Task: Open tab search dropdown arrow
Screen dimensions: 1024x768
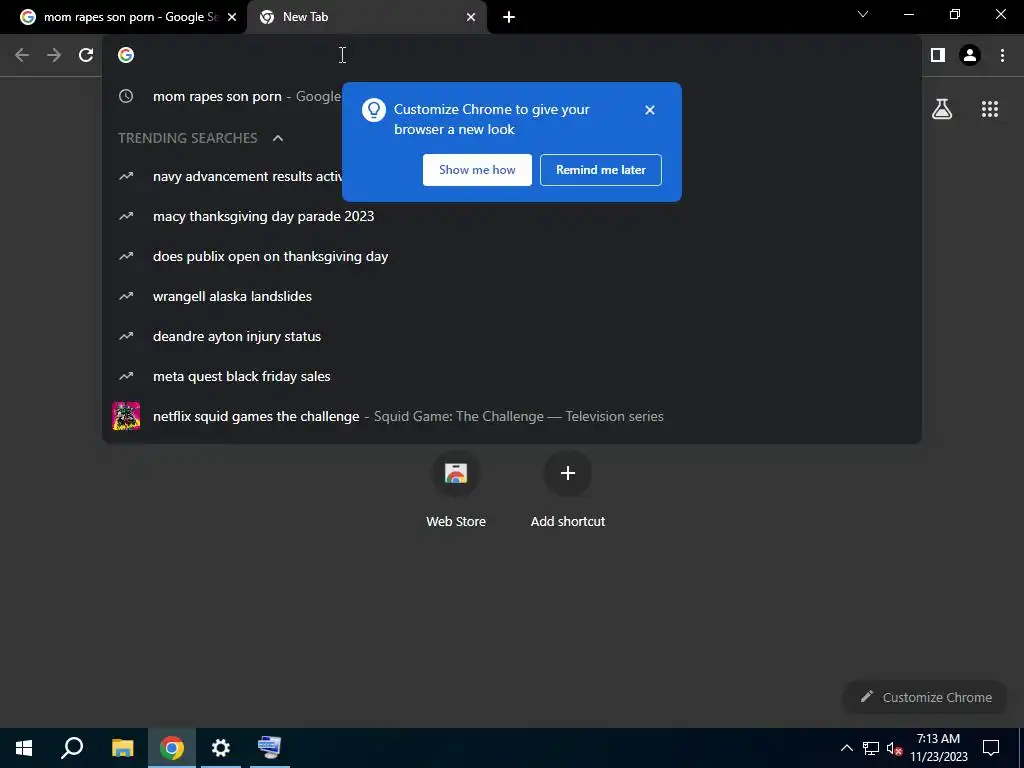Action: (x=863, y=14)
